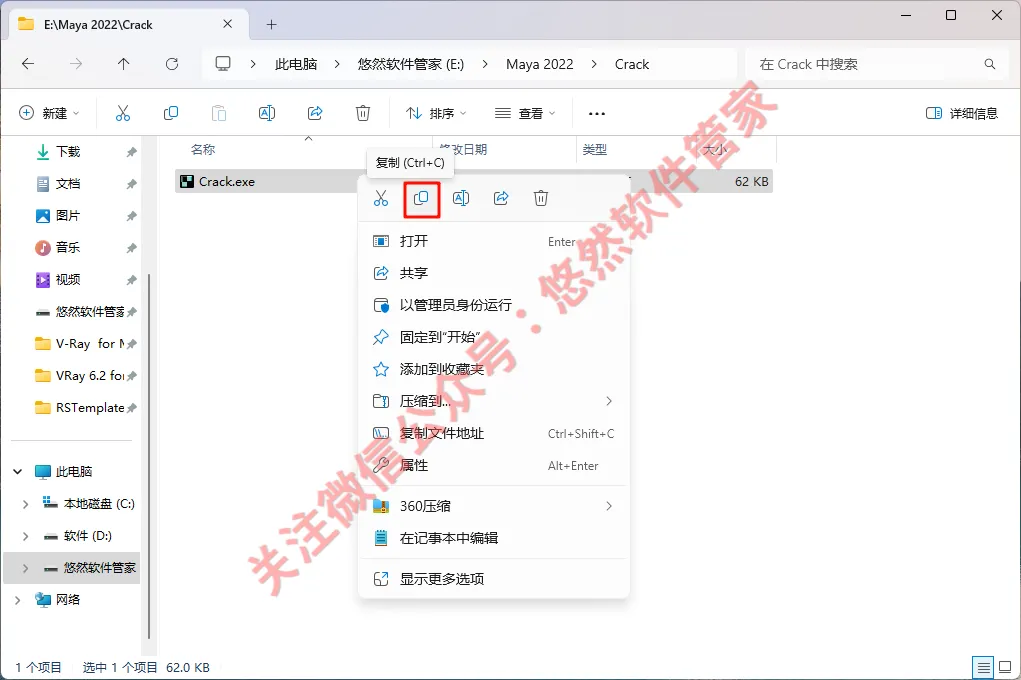Viewport: 1021px width, 680px height.
Task: Click the breadcrumb chevron after Maya 2022
Action: coord(594,64)
